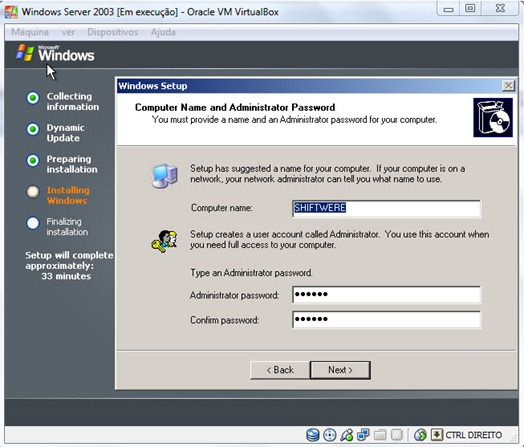Open the Dispositivos menu
This screenshot has height=447, width=524.
113,32
